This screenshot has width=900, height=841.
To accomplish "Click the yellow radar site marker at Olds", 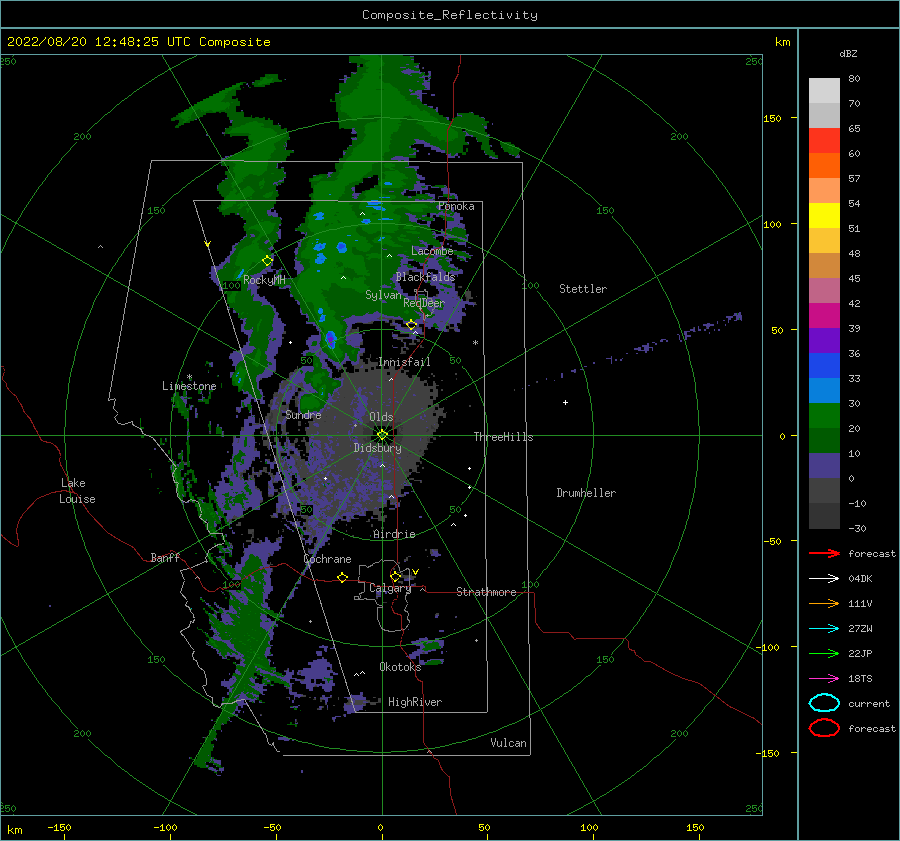I will coord(382,435).
